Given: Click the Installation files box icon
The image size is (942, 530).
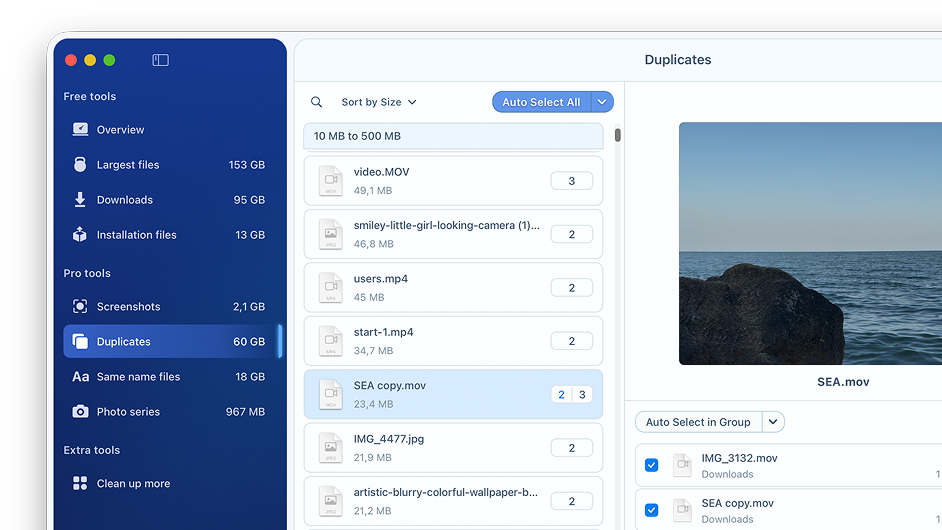Looking at the screenshot, I should (80, 234).
